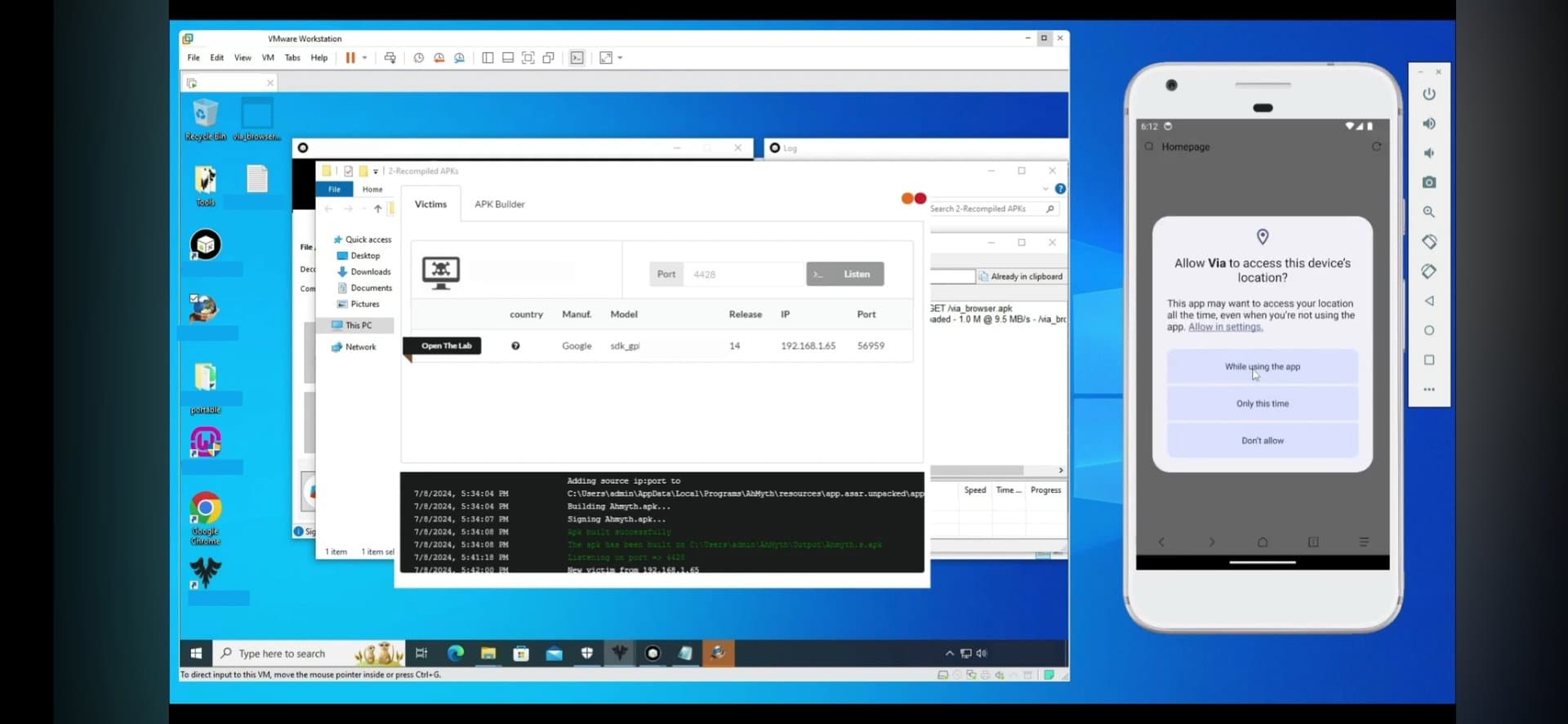
Task: Click the emulator zoom magnifier icon
Action: [1429, 212]
